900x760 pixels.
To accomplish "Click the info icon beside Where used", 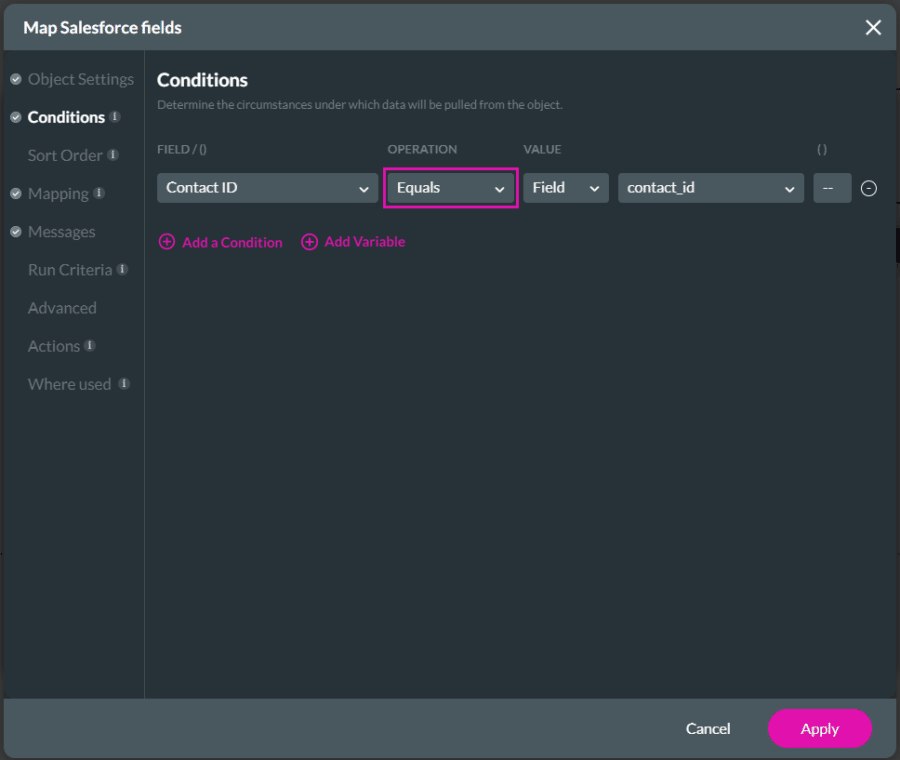I will click(124, 384).
